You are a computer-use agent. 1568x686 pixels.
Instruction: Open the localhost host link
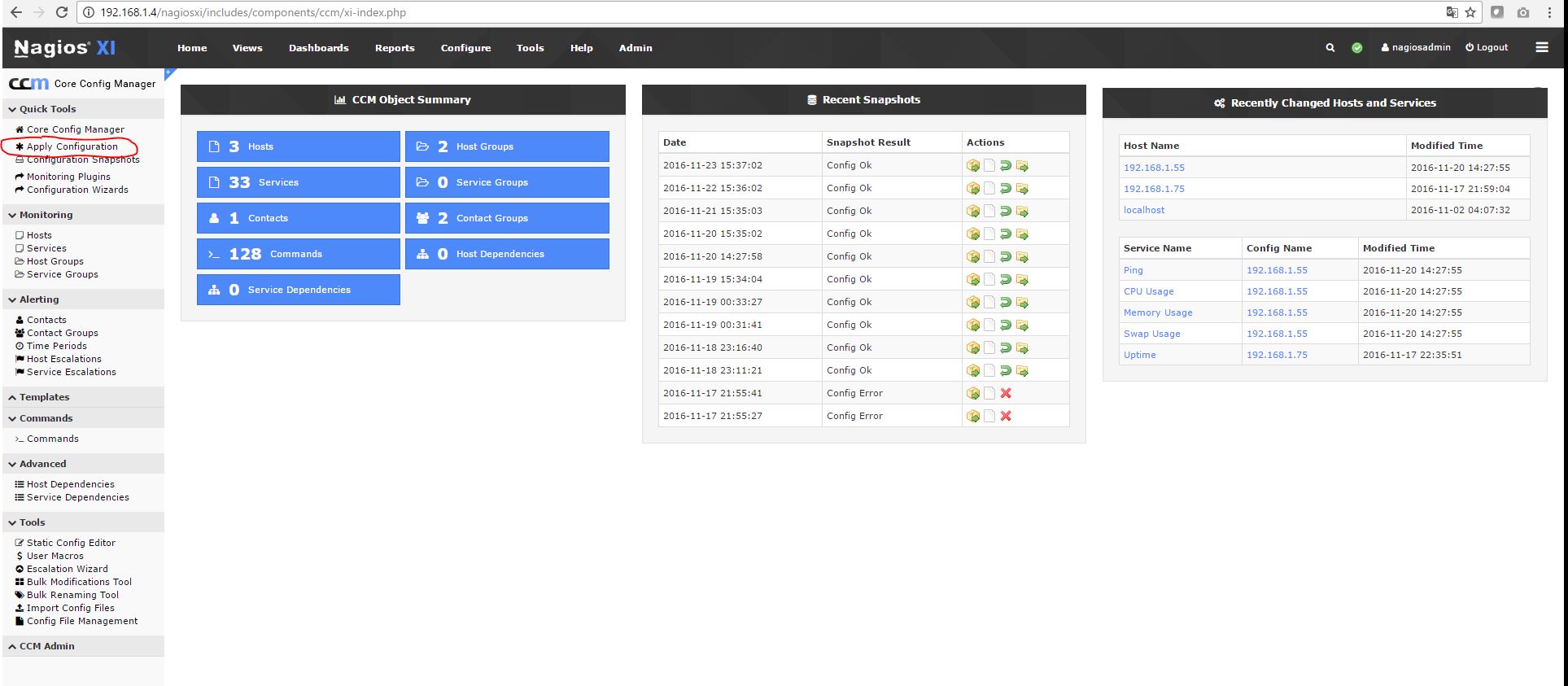1144,210
